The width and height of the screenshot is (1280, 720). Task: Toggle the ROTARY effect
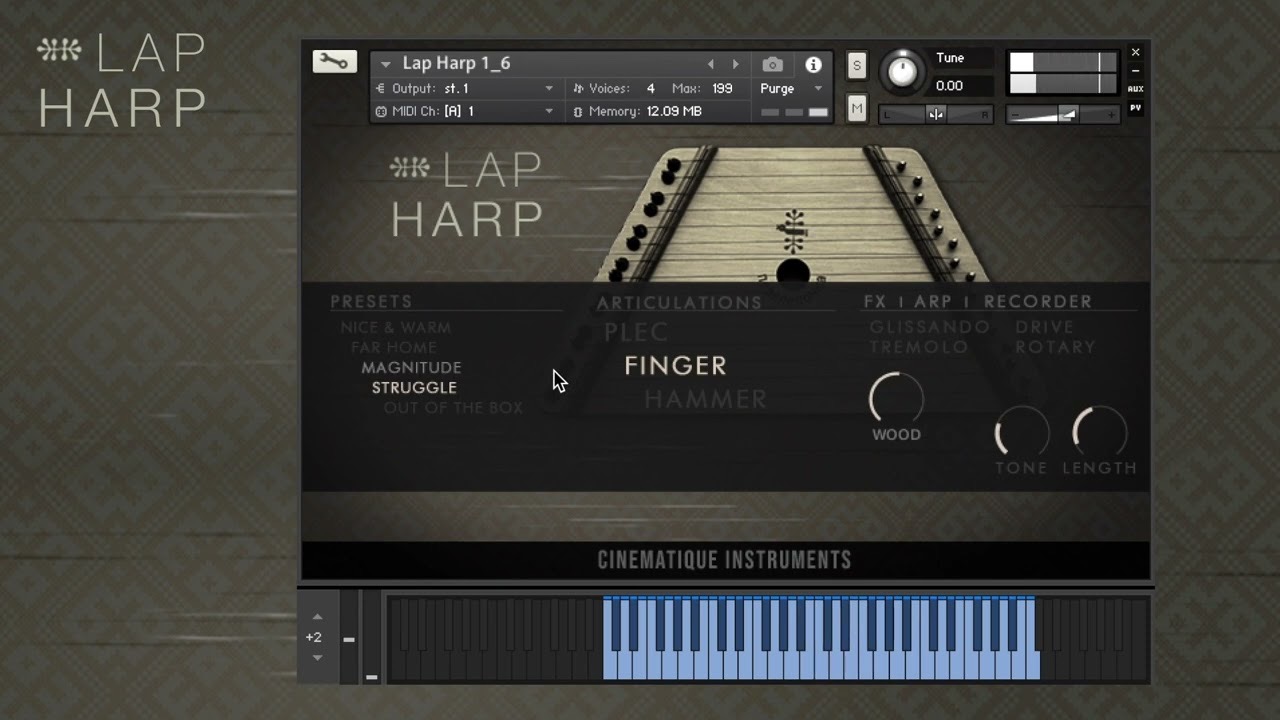tap(1056, 347)
